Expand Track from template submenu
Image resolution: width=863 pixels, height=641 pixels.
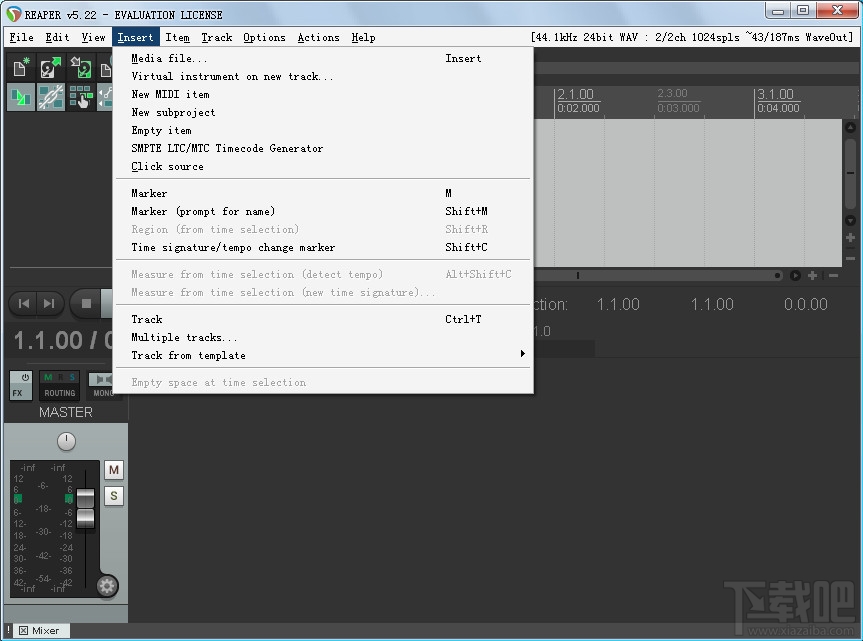[x=323, y=355]
